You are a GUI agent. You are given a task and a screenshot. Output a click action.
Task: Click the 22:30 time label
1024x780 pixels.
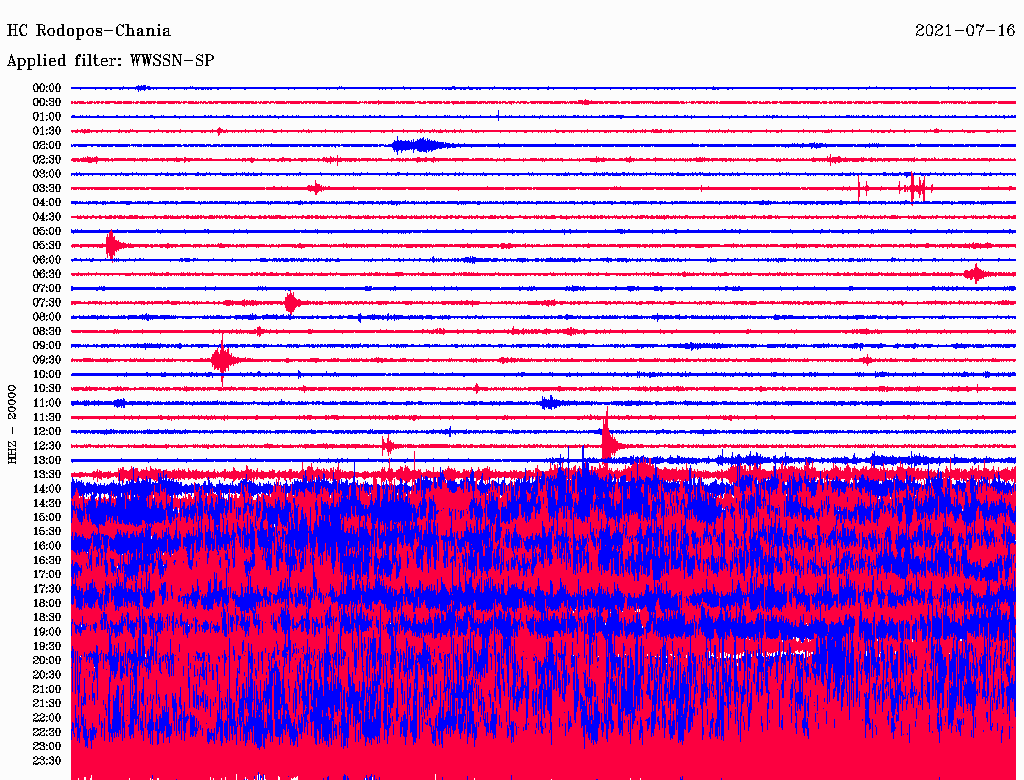pyautogui.click(x=47, y=732)
